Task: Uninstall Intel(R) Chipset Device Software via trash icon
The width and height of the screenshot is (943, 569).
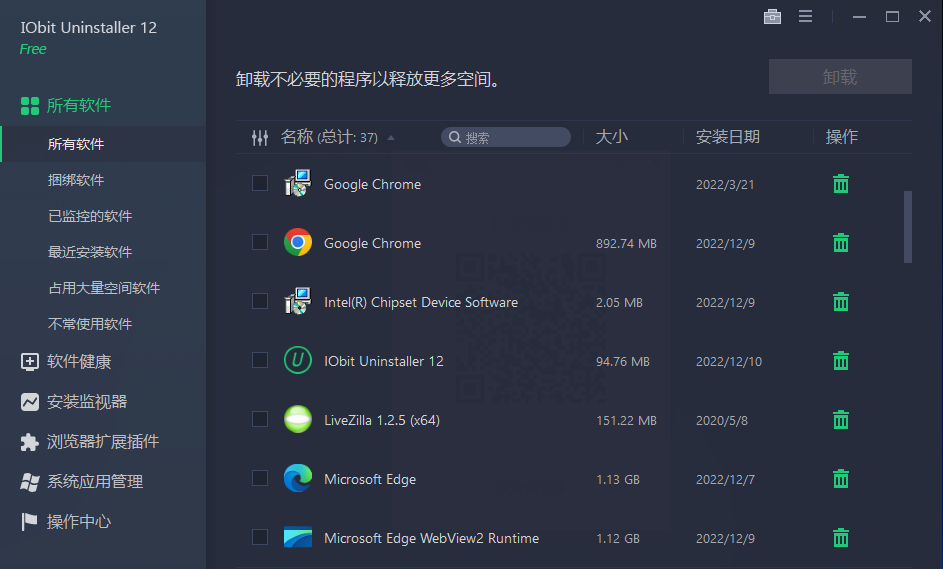Action: click(x=841, y=302)
